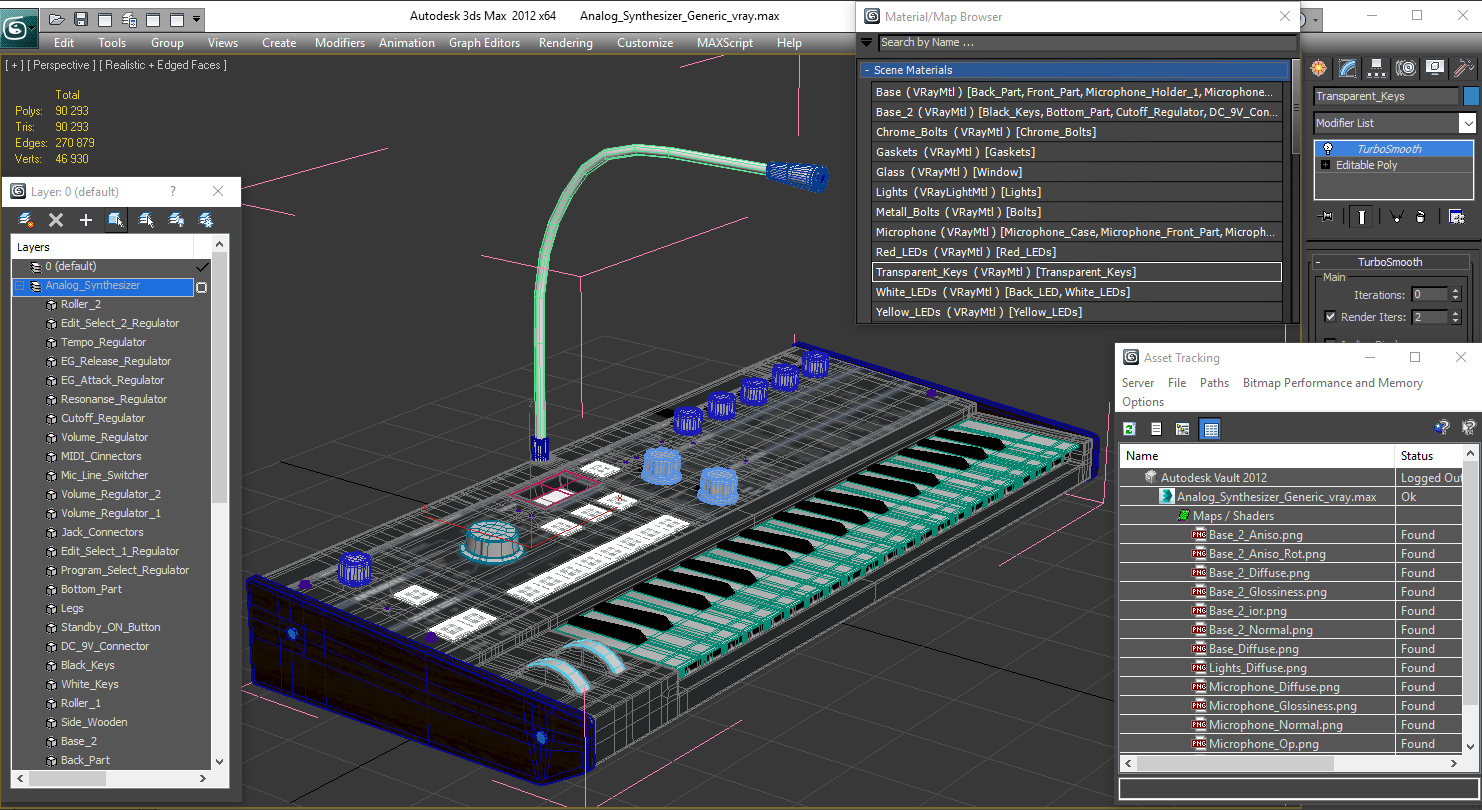Toggle Show End Result in modifier stack
Viewport: 1482px width, 810px height.
tap(1361, 216)
